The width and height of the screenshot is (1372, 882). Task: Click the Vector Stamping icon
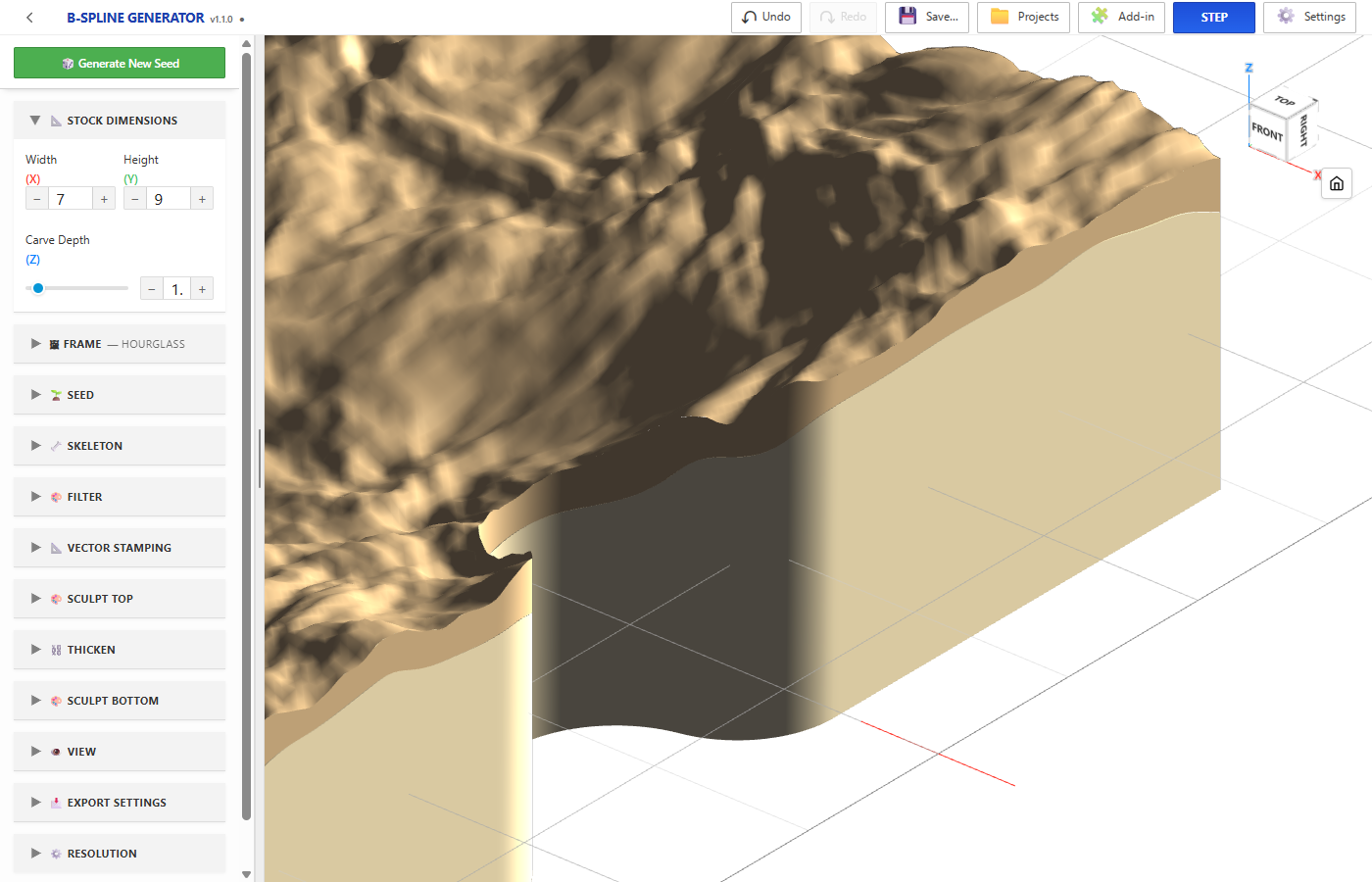[x=56, y=548]
